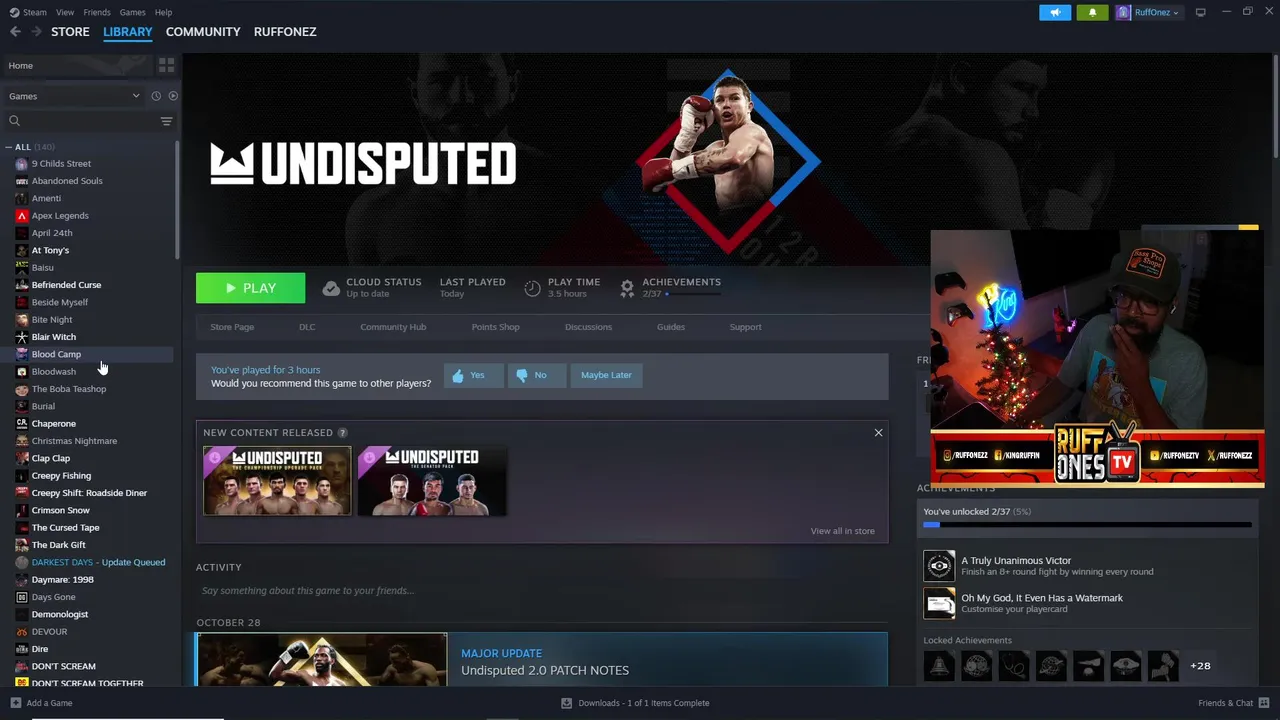Open advanced filter options icon
This screenshot has height=720, width=1280.
pos(166,121)
